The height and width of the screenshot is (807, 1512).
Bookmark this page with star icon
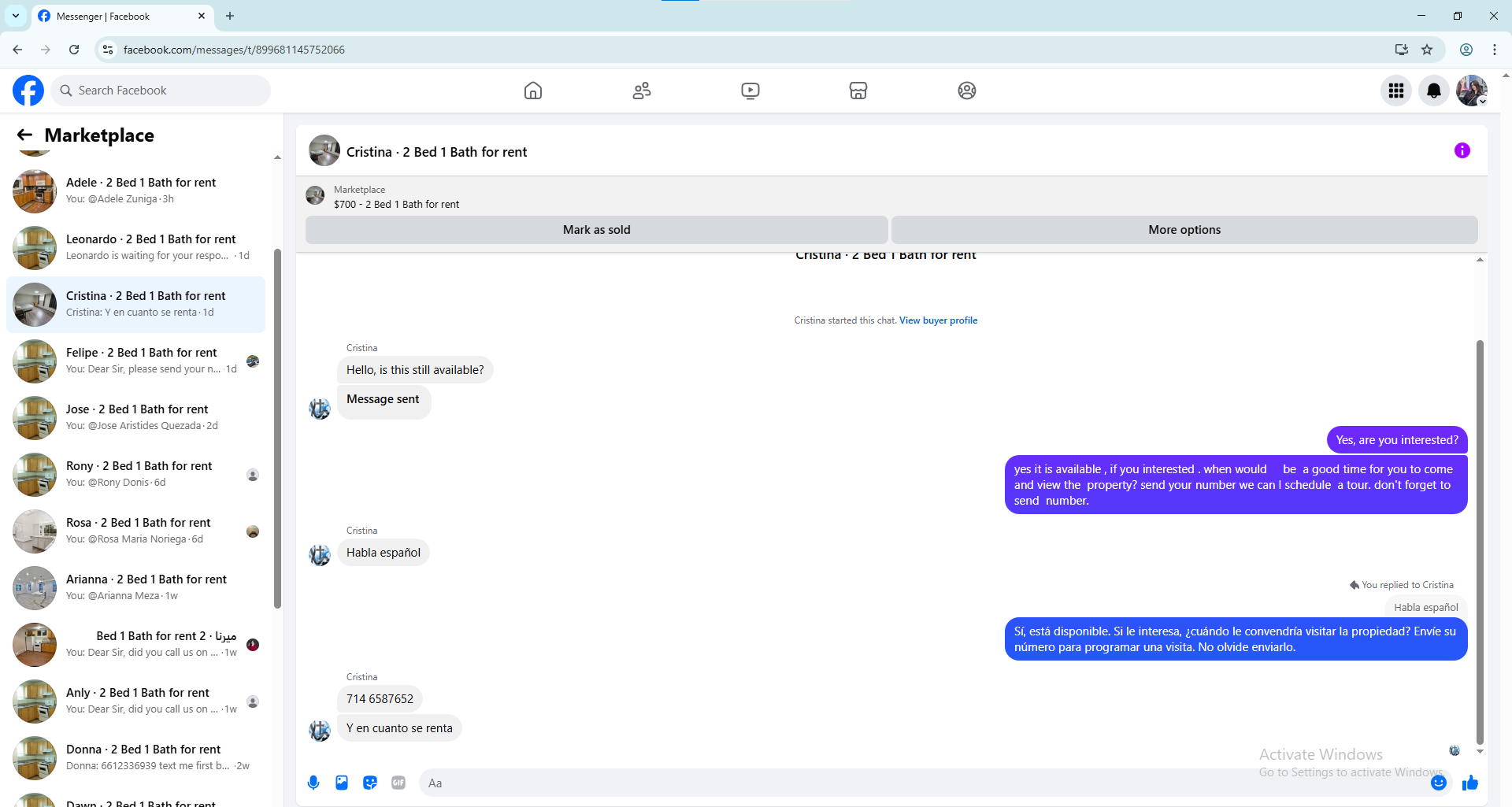click(1427, 50)
